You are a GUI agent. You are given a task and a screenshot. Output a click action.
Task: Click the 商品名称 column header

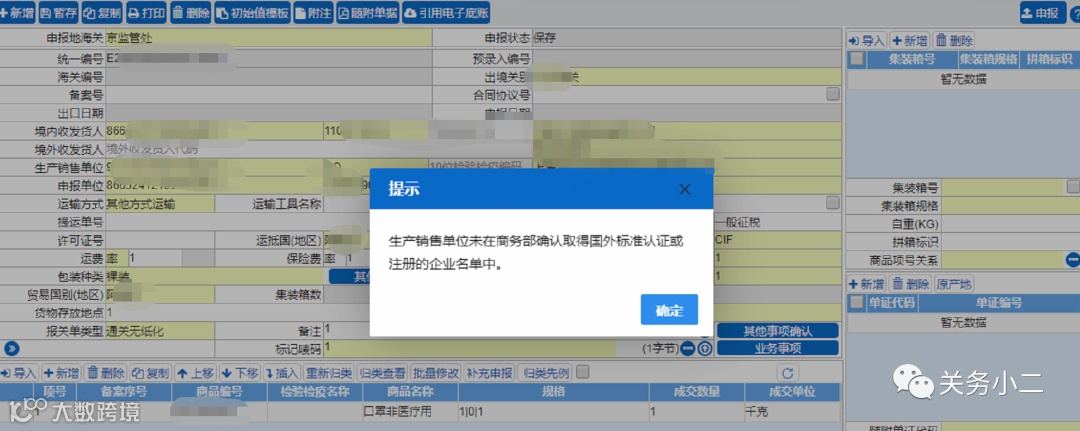pyautogui.click(x=410, y=392)
